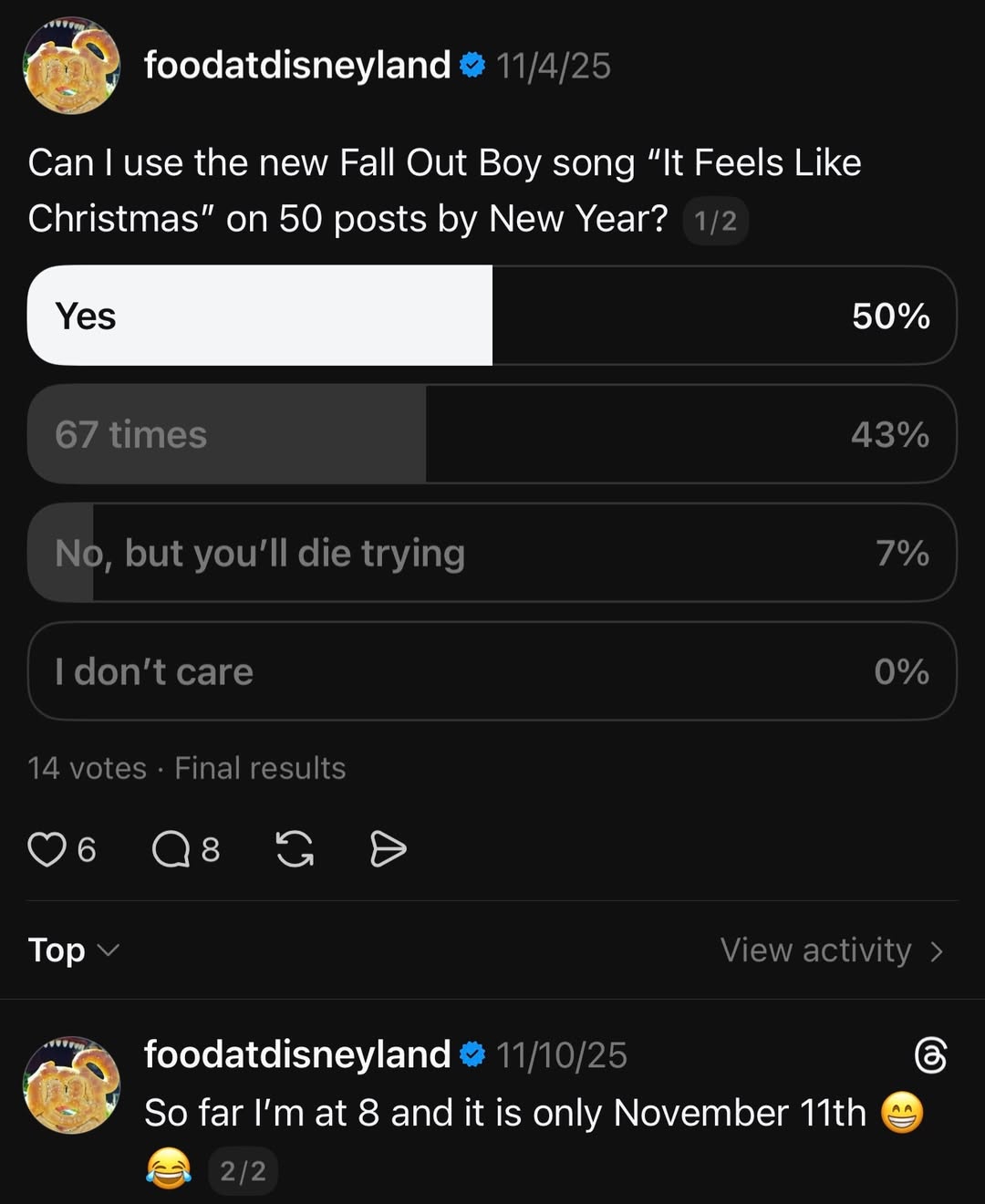Open the Top sort dropdown

73,950
